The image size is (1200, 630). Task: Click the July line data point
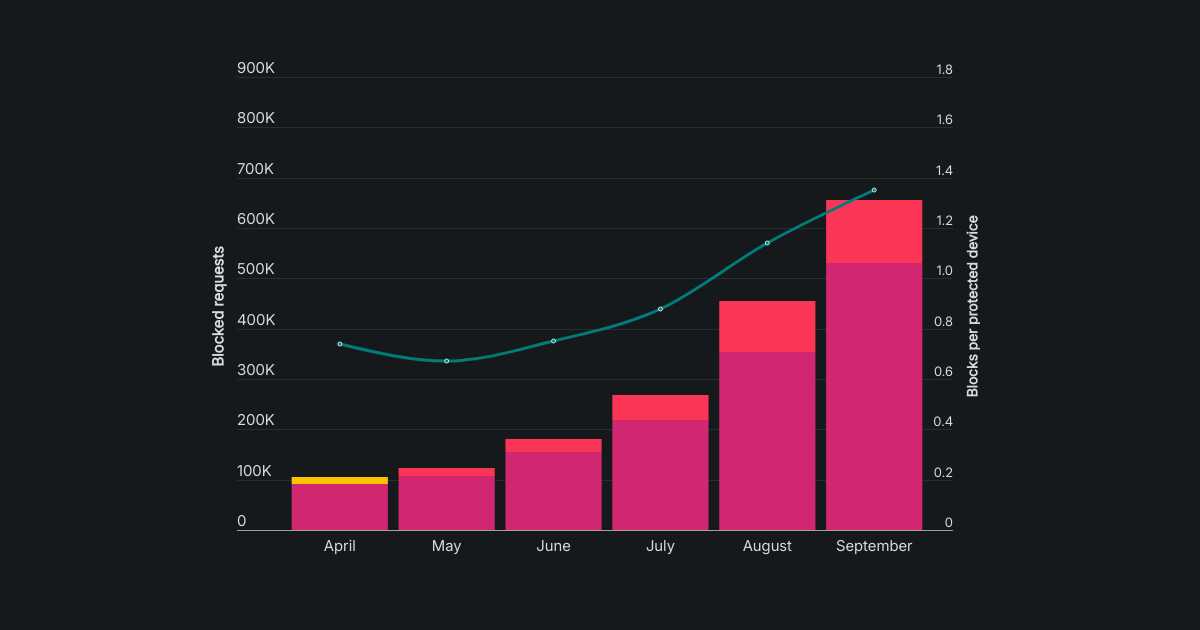tap(661, 309)
